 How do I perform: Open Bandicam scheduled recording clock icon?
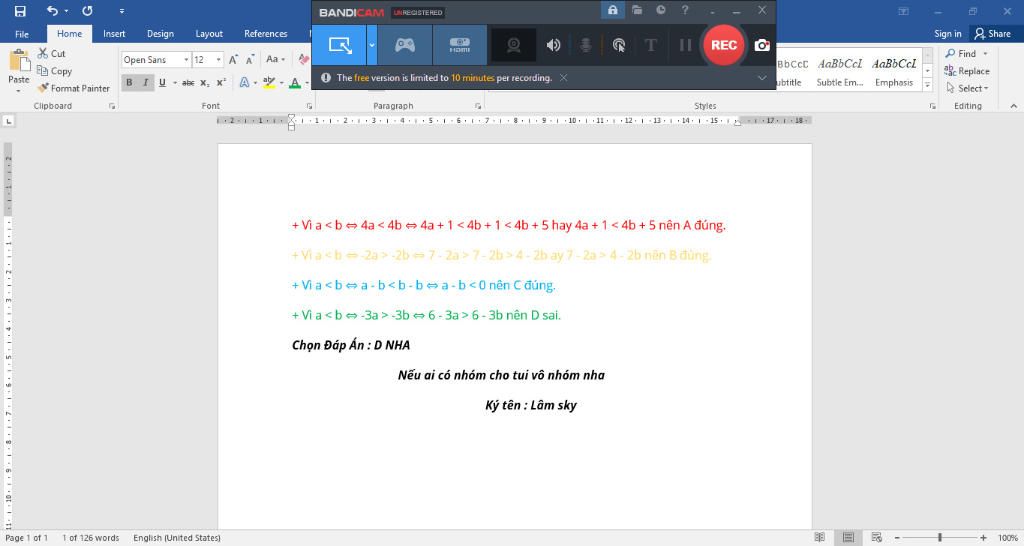pos(661,10)
